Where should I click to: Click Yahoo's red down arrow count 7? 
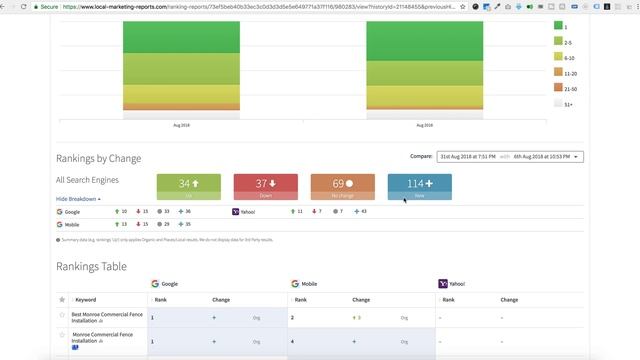pos(317,211)
